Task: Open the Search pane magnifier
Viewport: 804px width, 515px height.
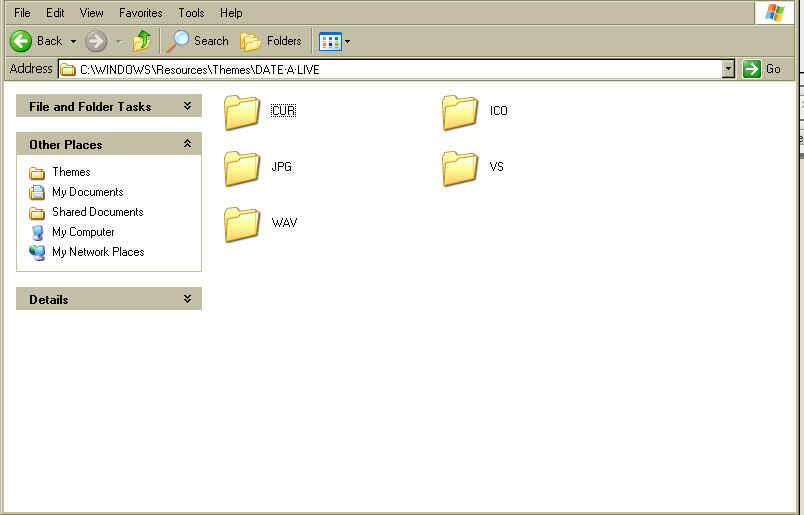Action: [x=178, y=41]
